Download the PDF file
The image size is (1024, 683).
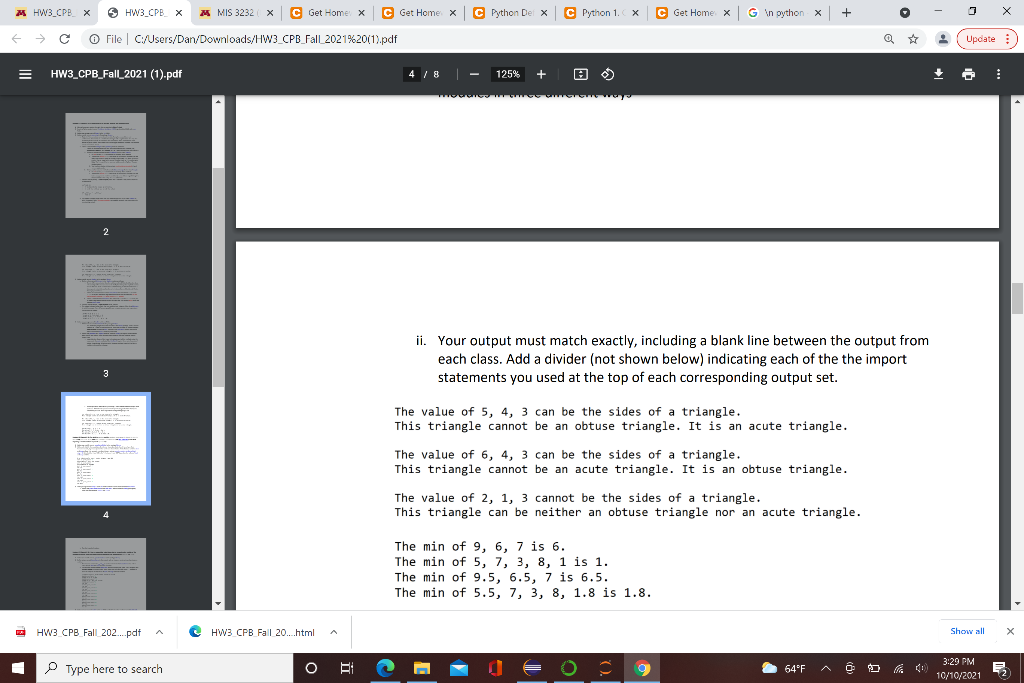[x=938, y=73]
